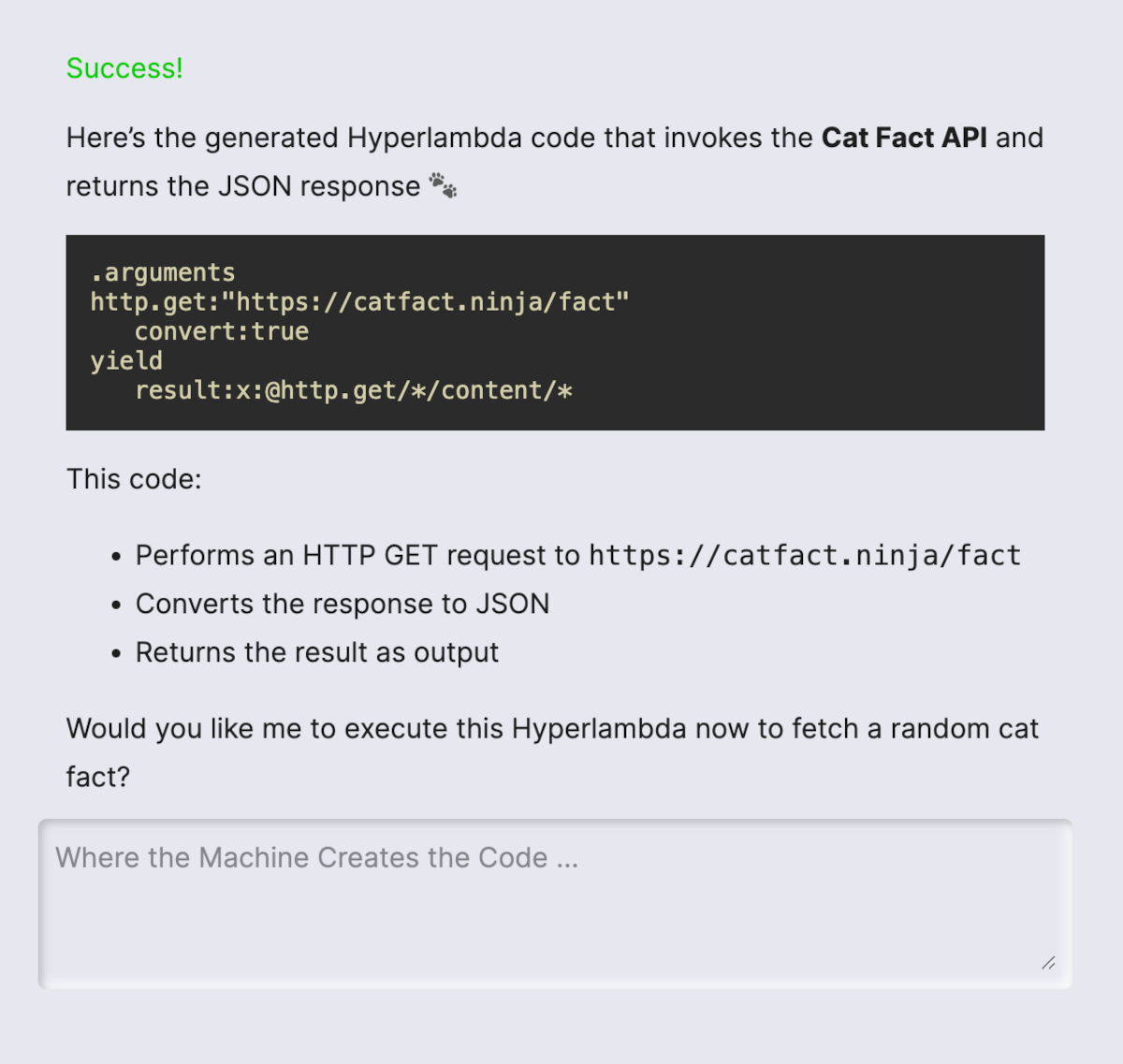Viewport: 1123px width, 1064px height.
Task: Click the first bullet point marker
Action: [x=116, y=555]
